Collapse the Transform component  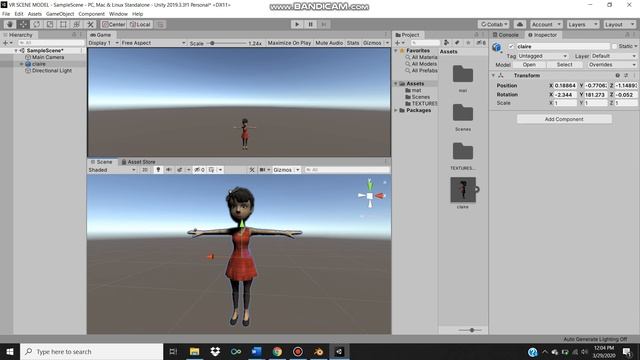(x=493, y=76)
